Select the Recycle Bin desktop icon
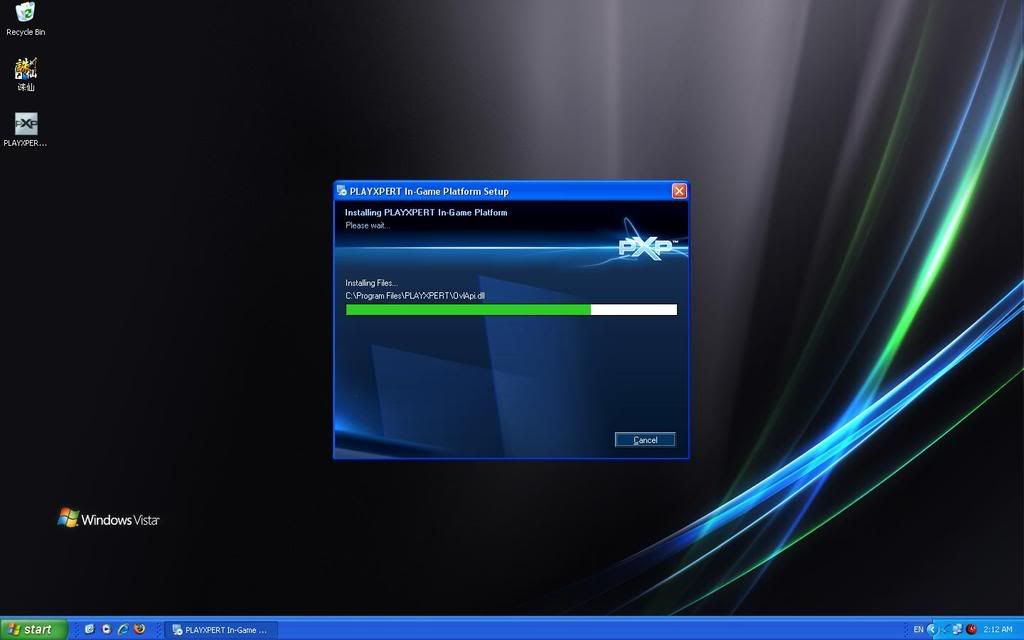Viewport: 1024px width, 640px height. pos(25,19)
